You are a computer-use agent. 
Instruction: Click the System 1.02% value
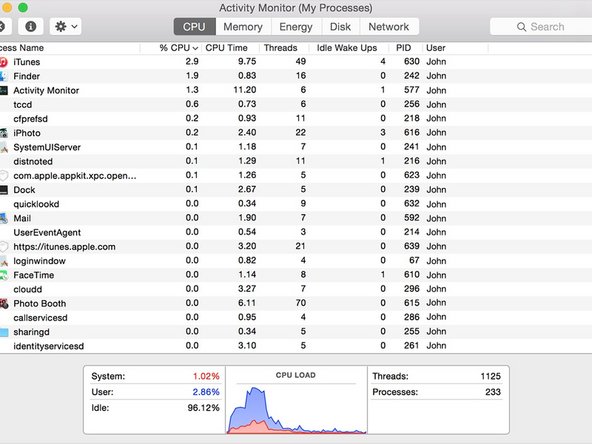(206, 376)
